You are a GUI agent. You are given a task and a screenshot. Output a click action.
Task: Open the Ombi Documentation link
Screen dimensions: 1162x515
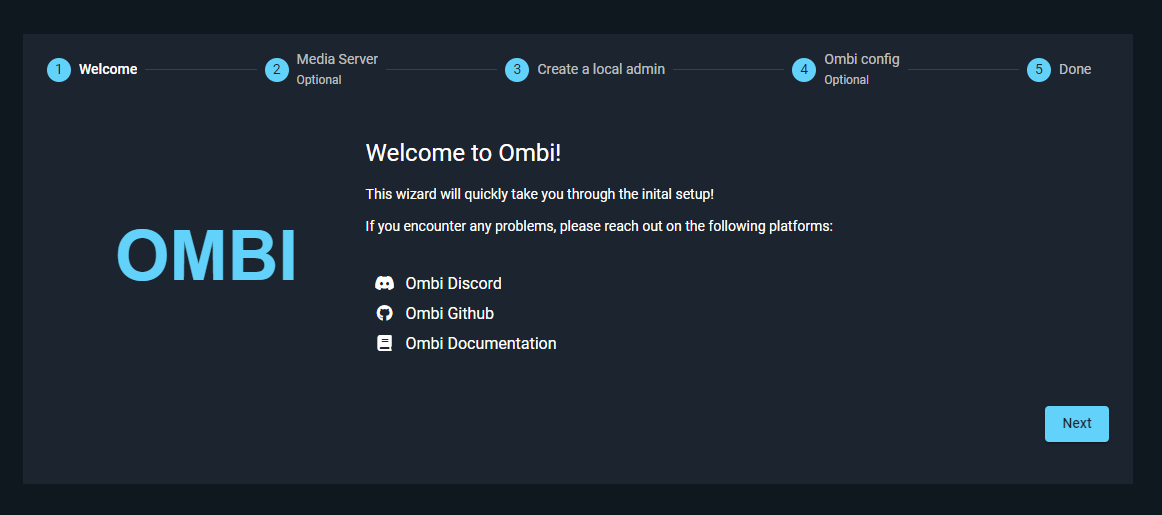[x=481, y=343]
